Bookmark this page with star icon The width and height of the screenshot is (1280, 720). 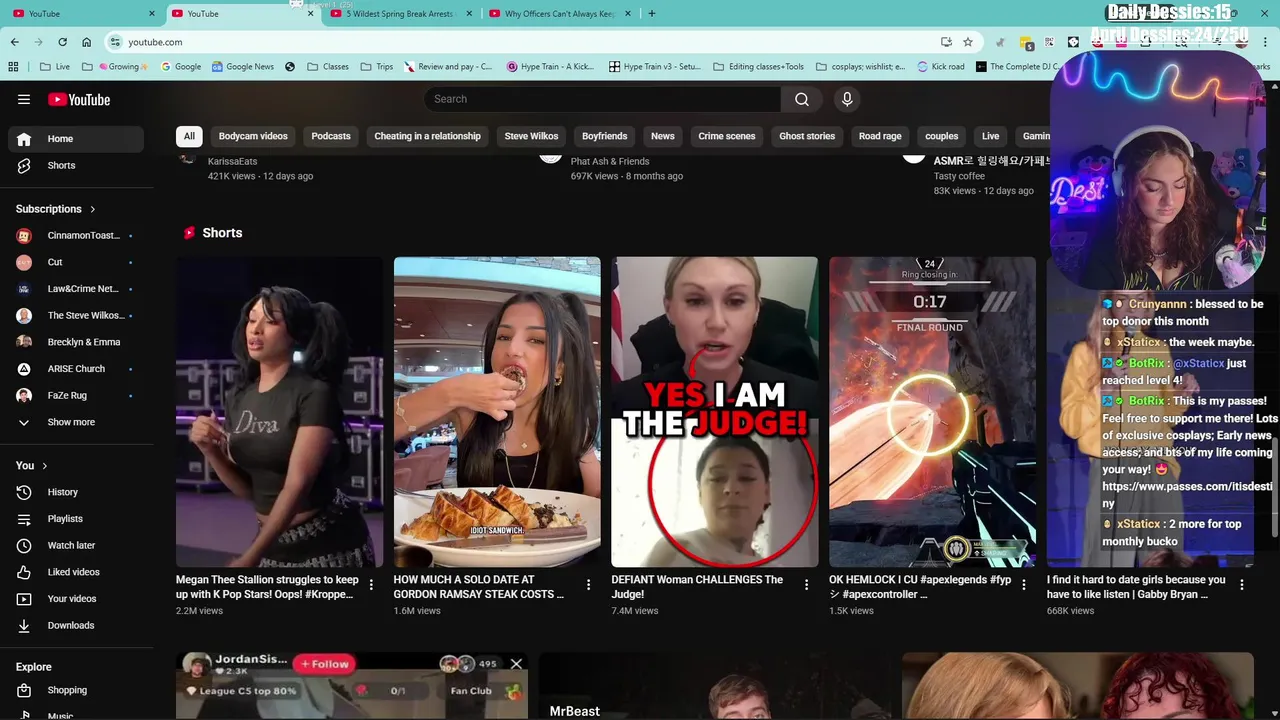968,42
